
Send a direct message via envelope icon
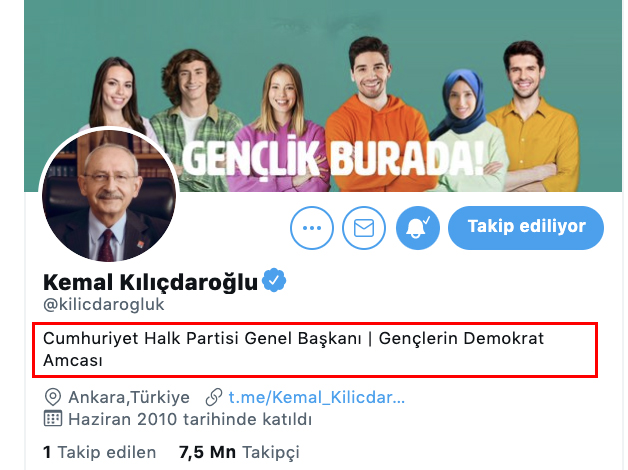[x=364, y=228]
